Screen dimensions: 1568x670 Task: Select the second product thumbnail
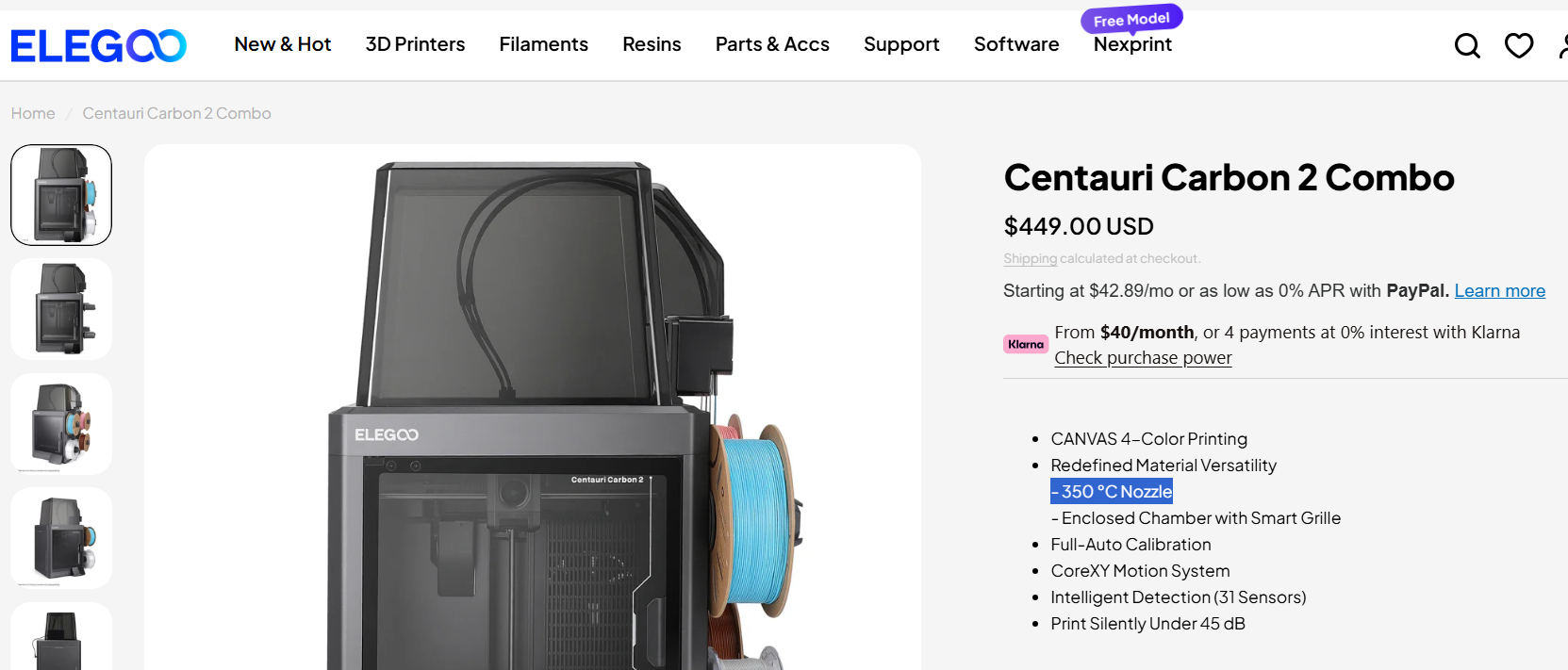click(x=61, y=309)
